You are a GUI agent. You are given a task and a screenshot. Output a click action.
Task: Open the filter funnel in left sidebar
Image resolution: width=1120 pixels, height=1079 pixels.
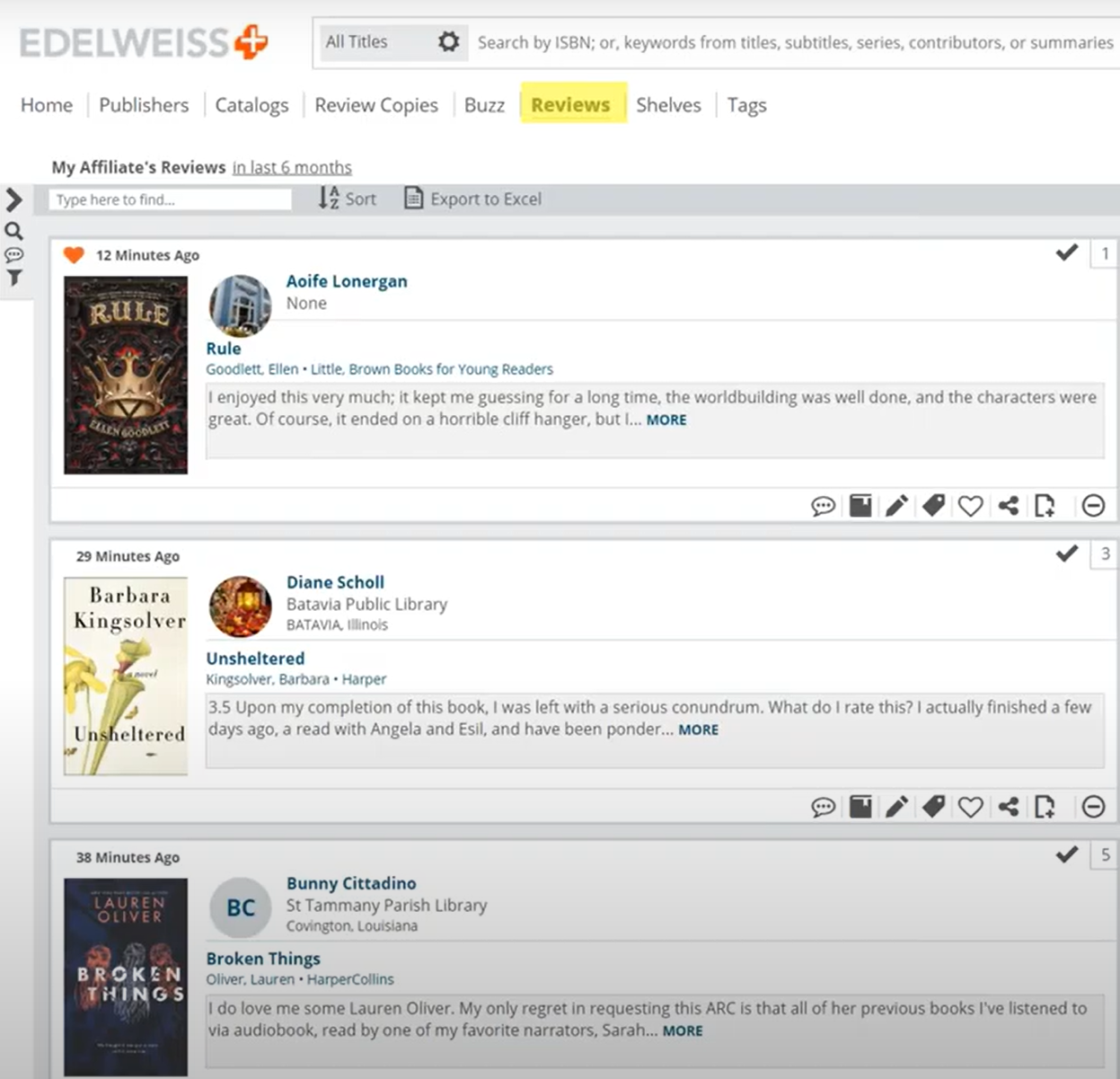click(13, 279)
